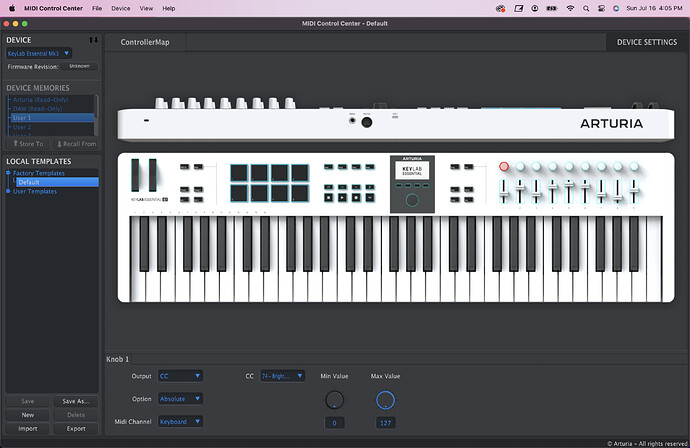Expand the User Templates tree node
690x448 pixels.
8,191
